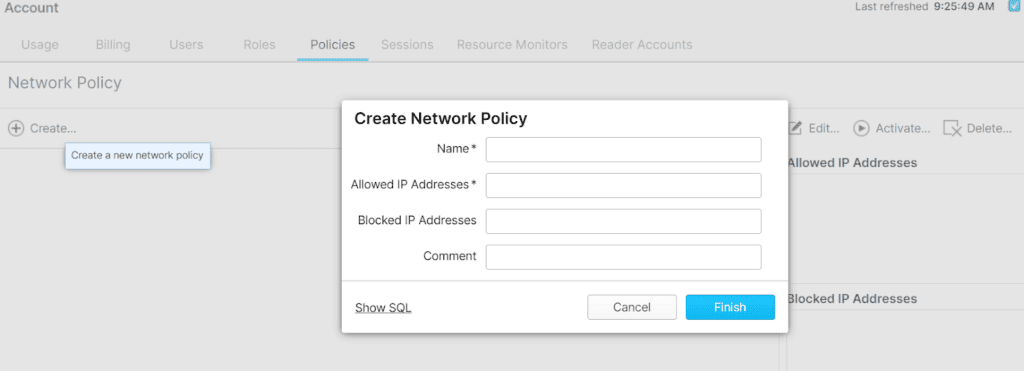Click the Account title text
The height and width of the screenshot is (371, 1024).
(x=31, y=8)
